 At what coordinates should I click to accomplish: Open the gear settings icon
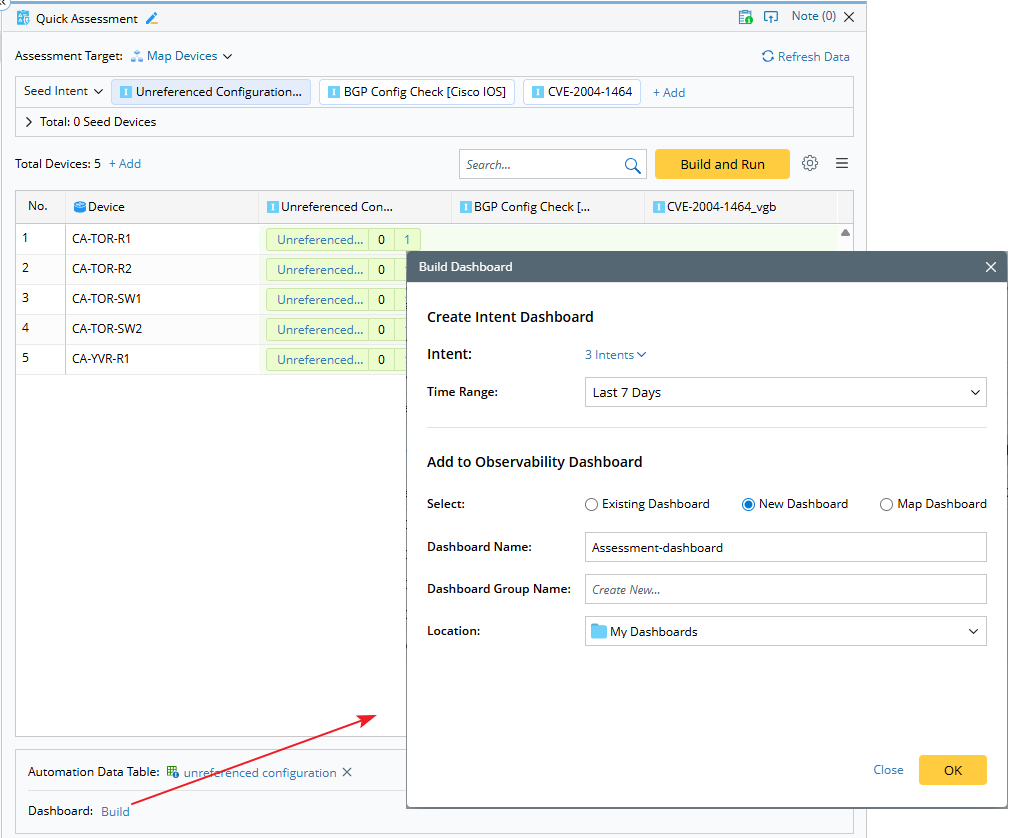(x=810, y=163)
